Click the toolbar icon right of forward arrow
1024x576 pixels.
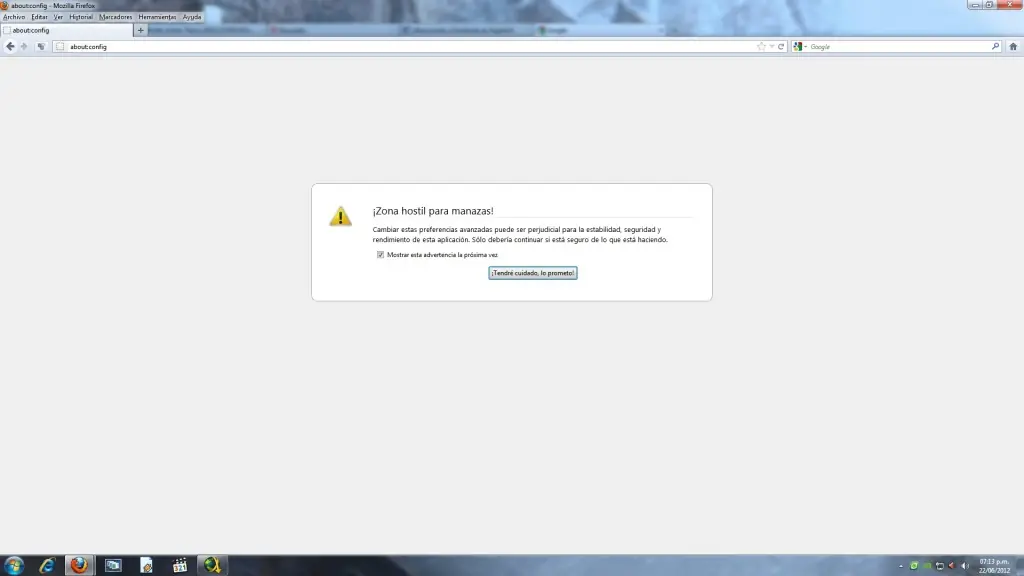click(x=41, y=46)
